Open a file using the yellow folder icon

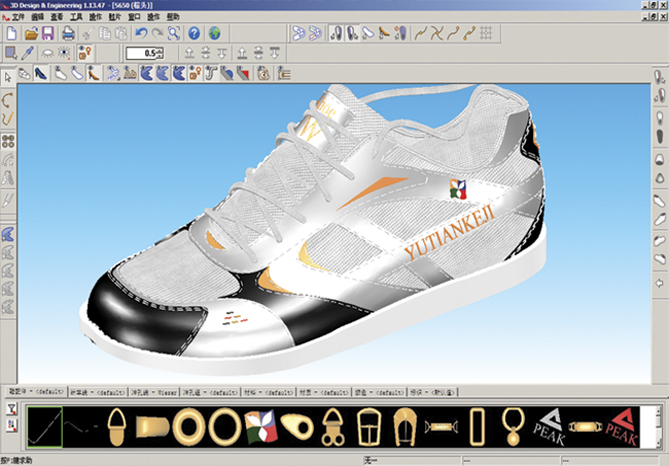[x=31, y=33]
